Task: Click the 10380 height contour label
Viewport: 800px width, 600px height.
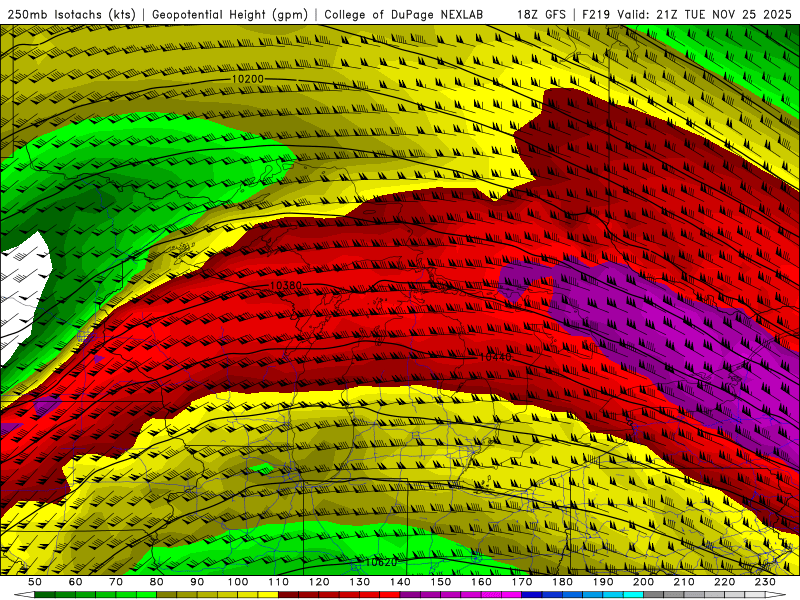Action: point(286,286)
